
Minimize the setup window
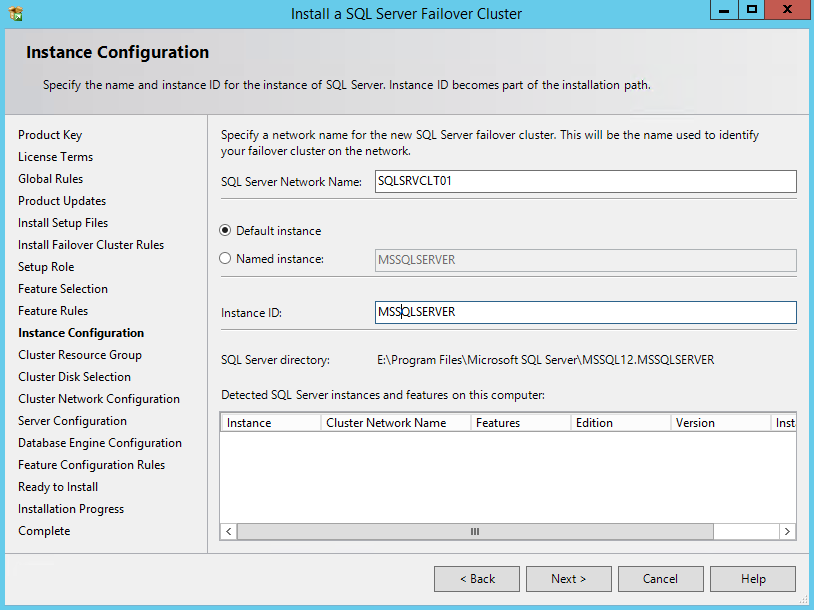[724, 10]
